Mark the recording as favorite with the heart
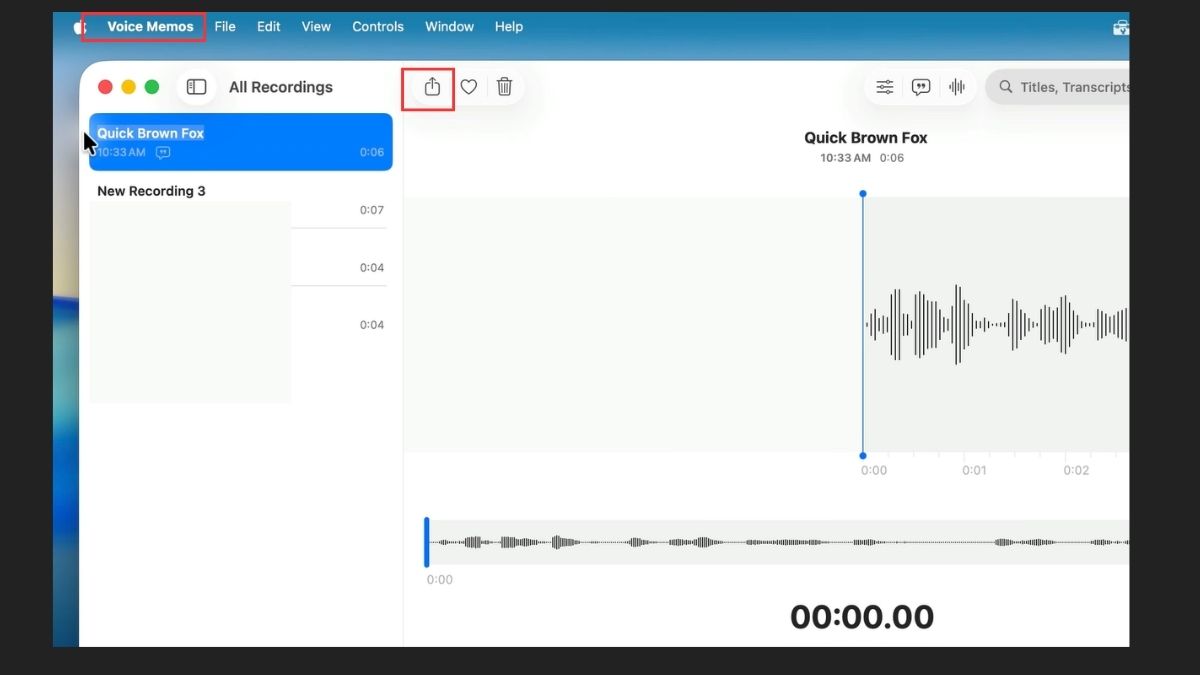The height and width of the screenshot is (675, 1200). tap(468, 87)
